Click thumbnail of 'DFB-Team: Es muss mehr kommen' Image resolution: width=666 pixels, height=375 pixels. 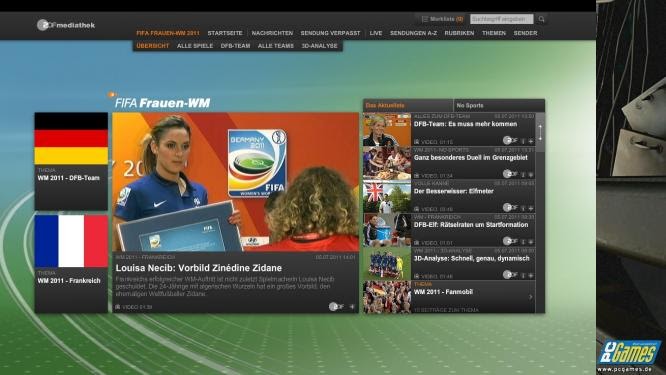tap(387, 130)
